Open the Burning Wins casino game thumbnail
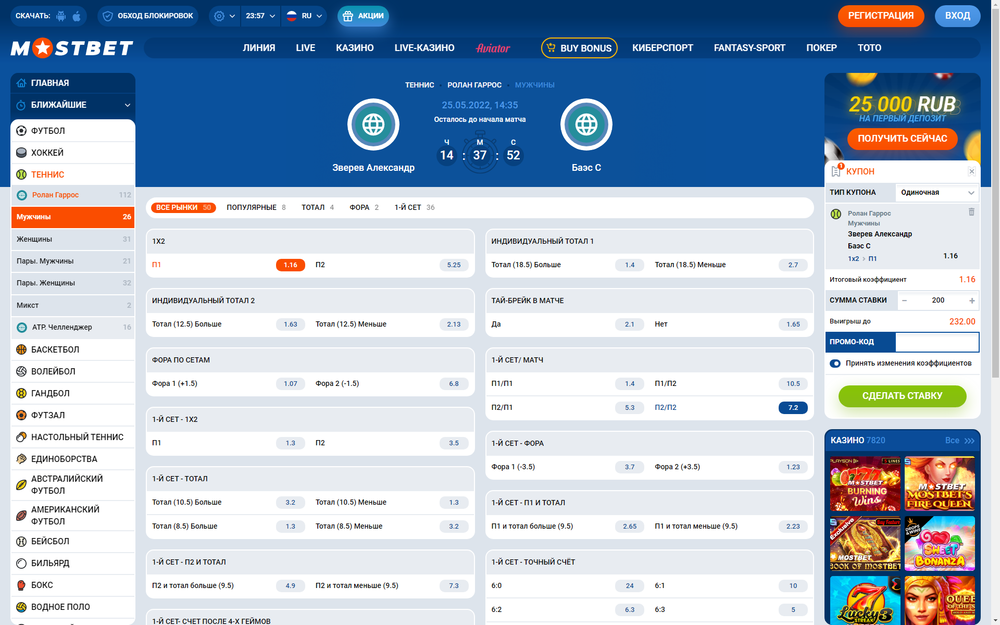The height and width of the screenshot is (625, 1000). pyautogui.click(x=865, y=484)
